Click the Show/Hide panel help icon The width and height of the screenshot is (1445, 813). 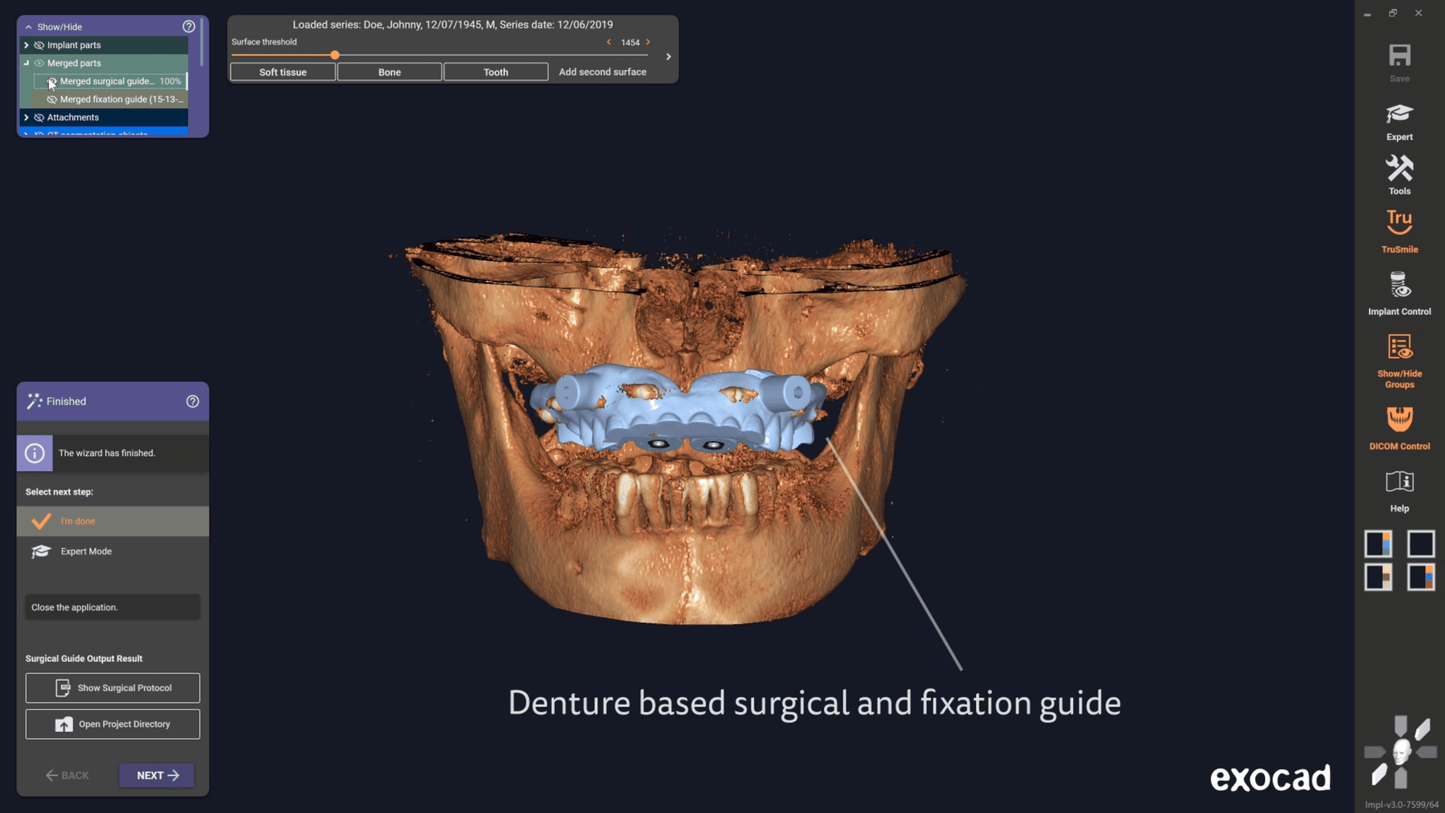pos(189,27)
